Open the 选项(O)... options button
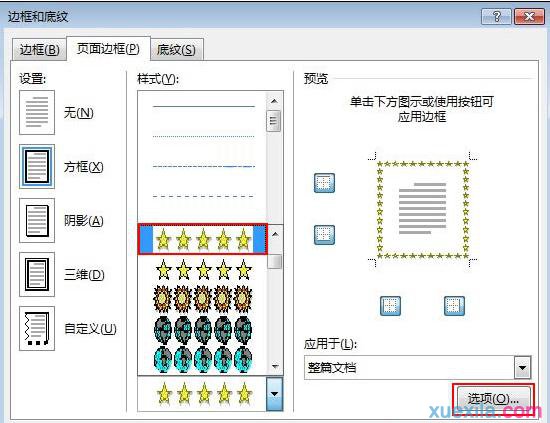 click(493, 399)
